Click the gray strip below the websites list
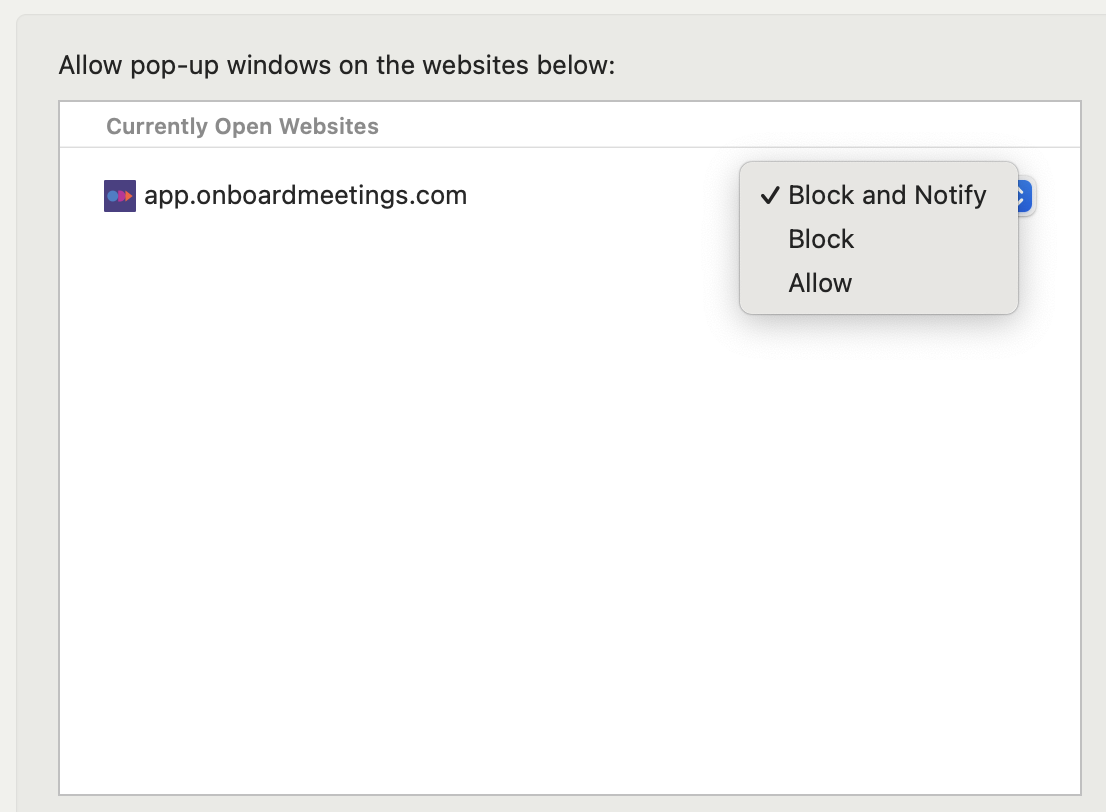 click(x=570, y=804)
